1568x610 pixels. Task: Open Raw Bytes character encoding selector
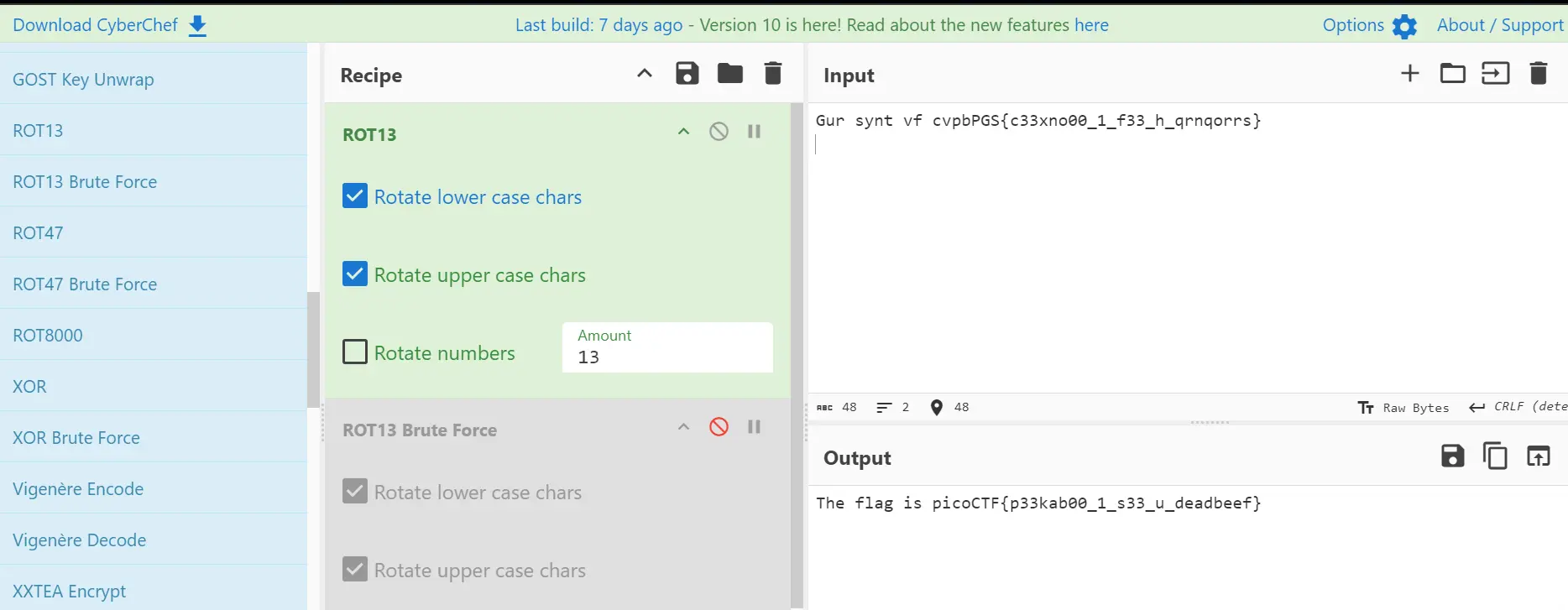point(1403,407)
